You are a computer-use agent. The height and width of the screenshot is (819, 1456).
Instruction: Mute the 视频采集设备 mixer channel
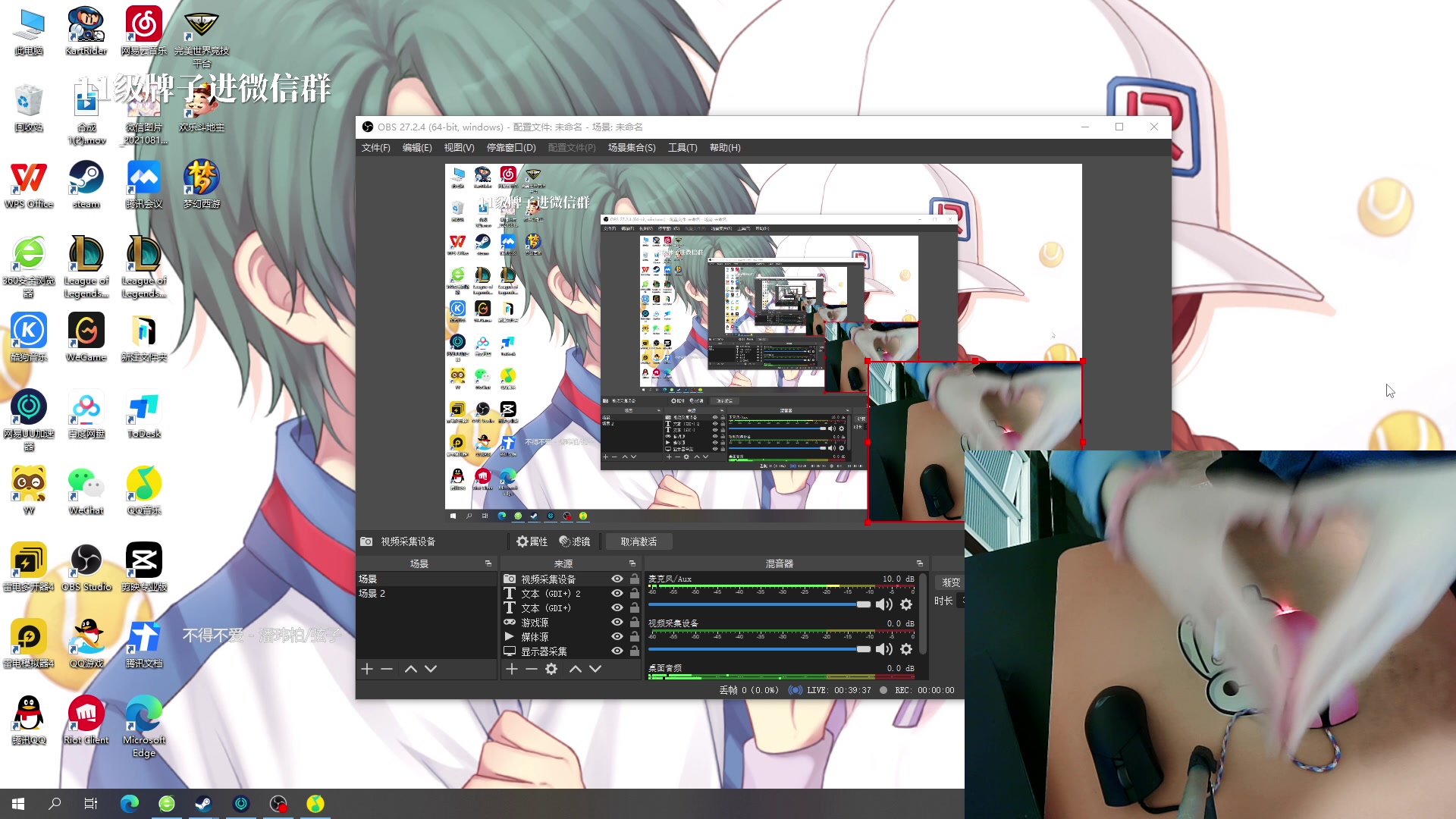click(883, 649)
